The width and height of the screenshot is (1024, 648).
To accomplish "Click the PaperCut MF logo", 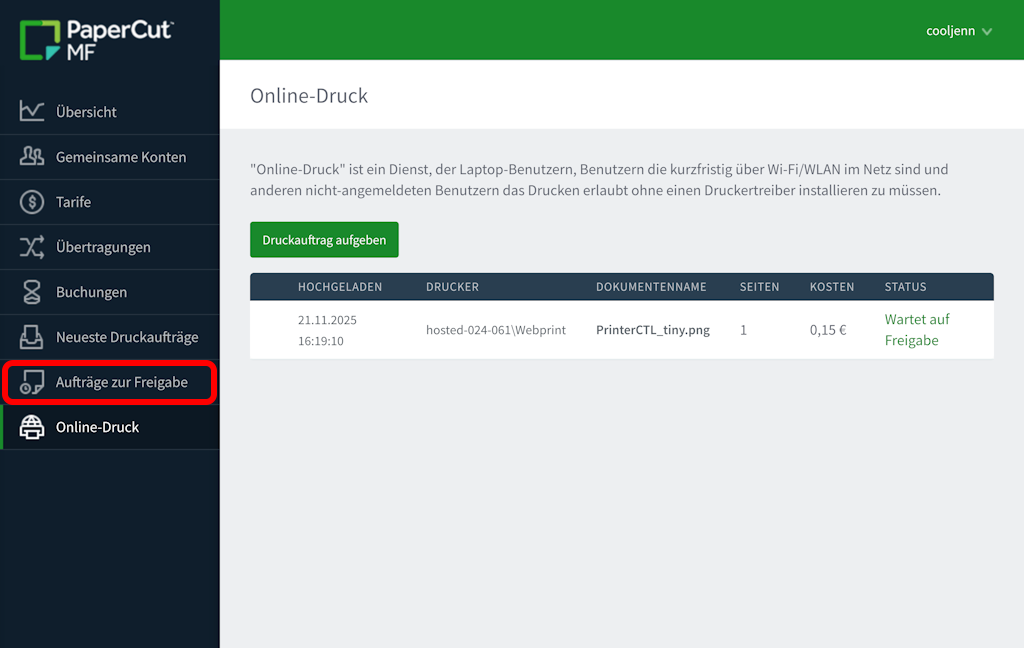I will click(x=96, y=39).
